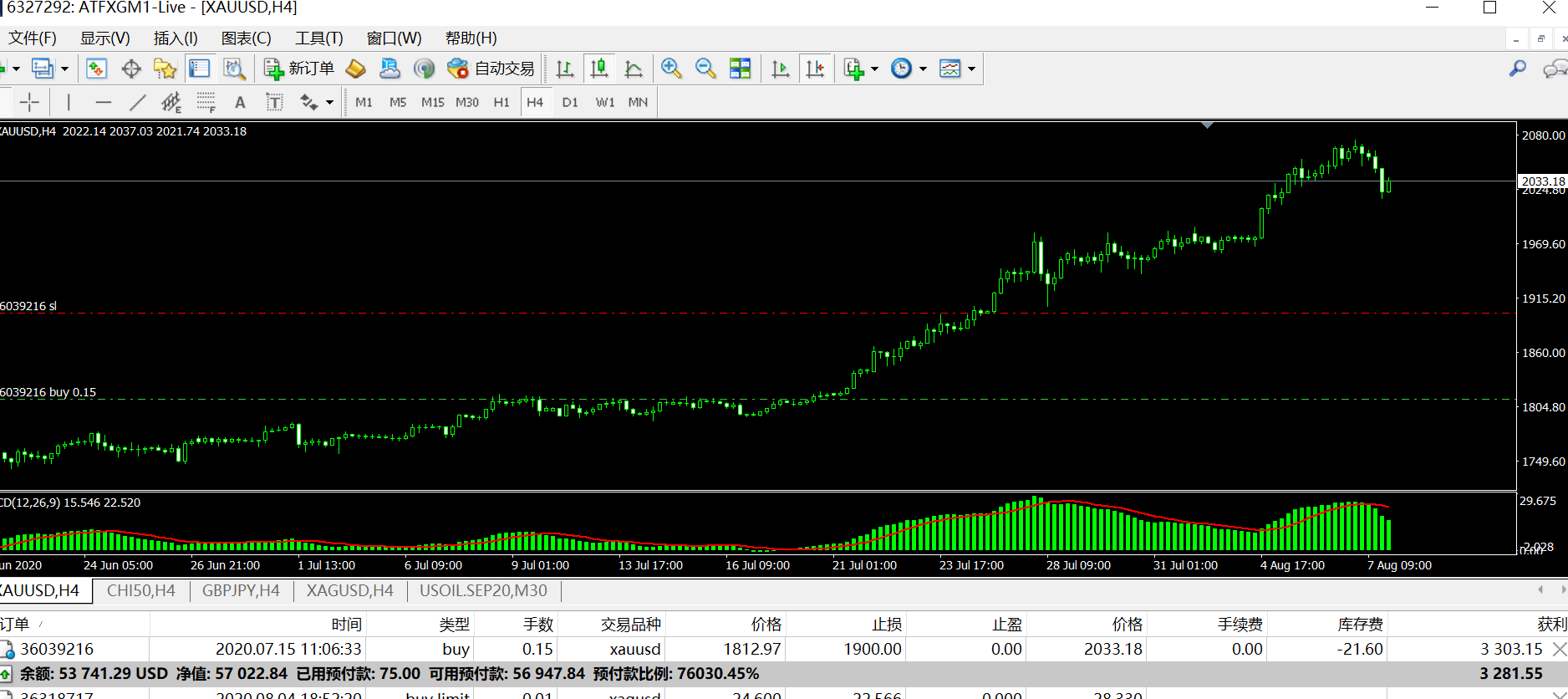Select the crosshair cursor tool
This screenshot has height=699, width=1568.
pyautogui.click(x=29, y=102)
